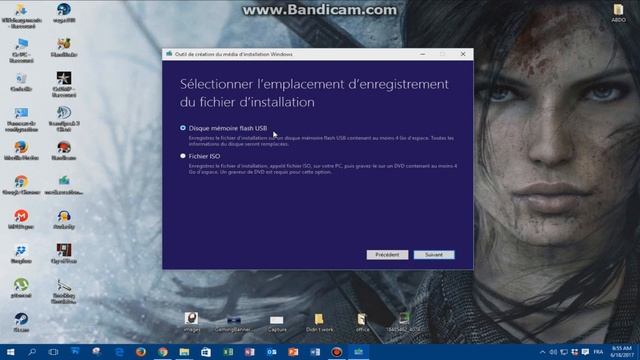
Task: Open the MEGAsync desktop shortcut
Action: (21, 219)
